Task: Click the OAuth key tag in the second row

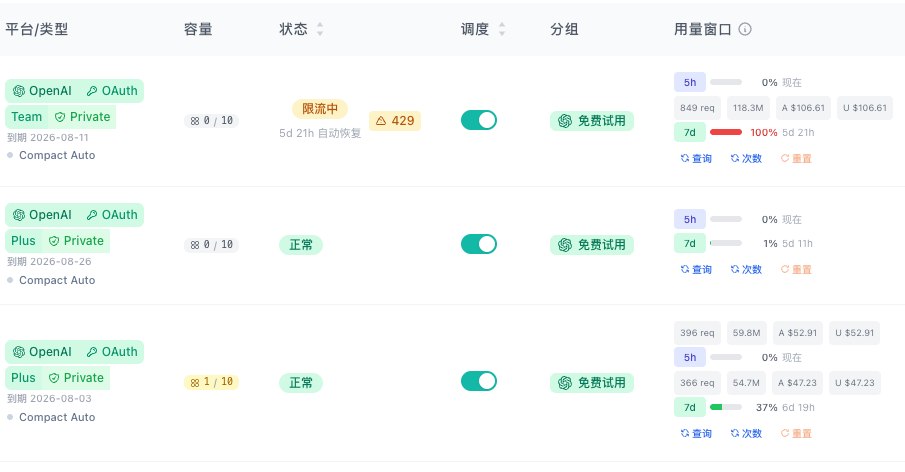Action: point(112,215)
